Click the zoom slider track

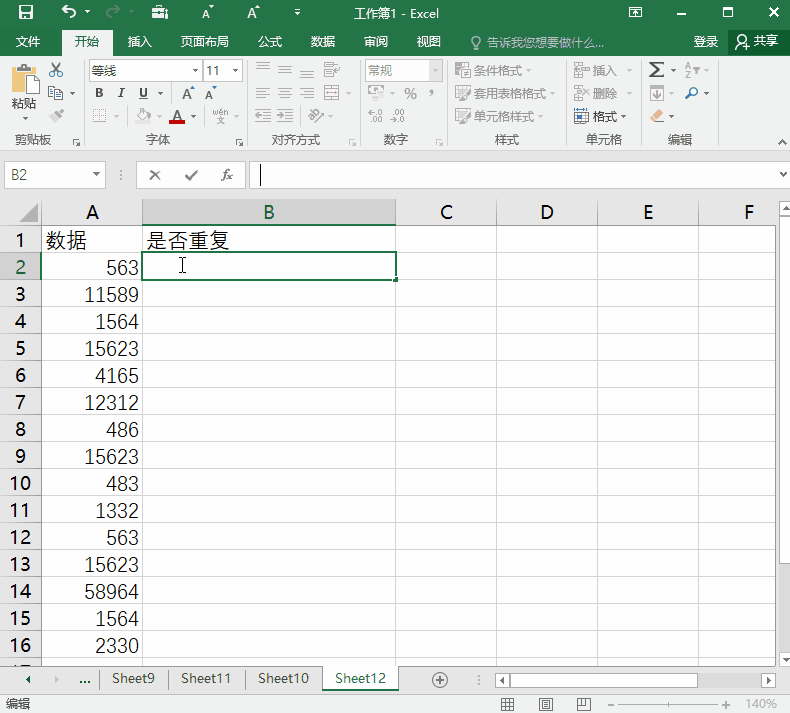[668, 704]
